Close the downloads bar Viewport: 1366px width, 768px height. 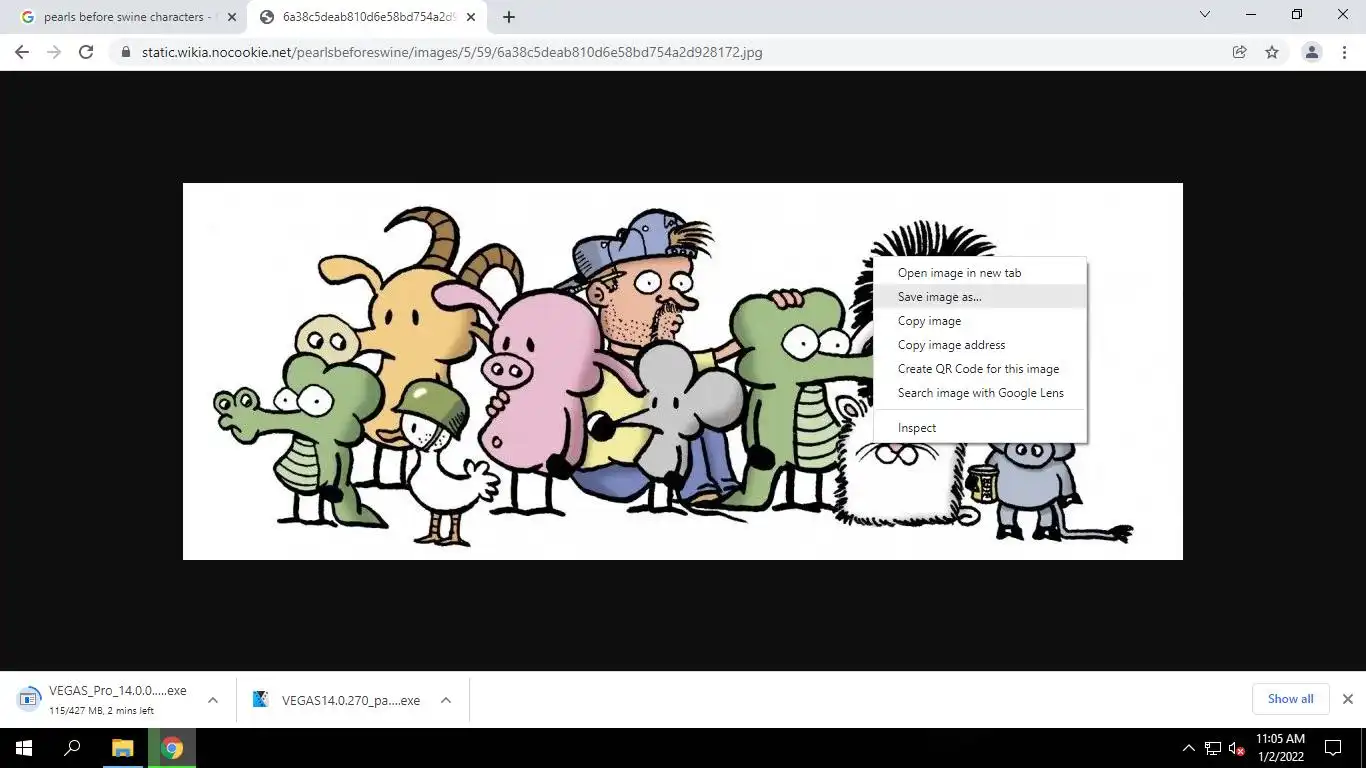pos(1348,699)
